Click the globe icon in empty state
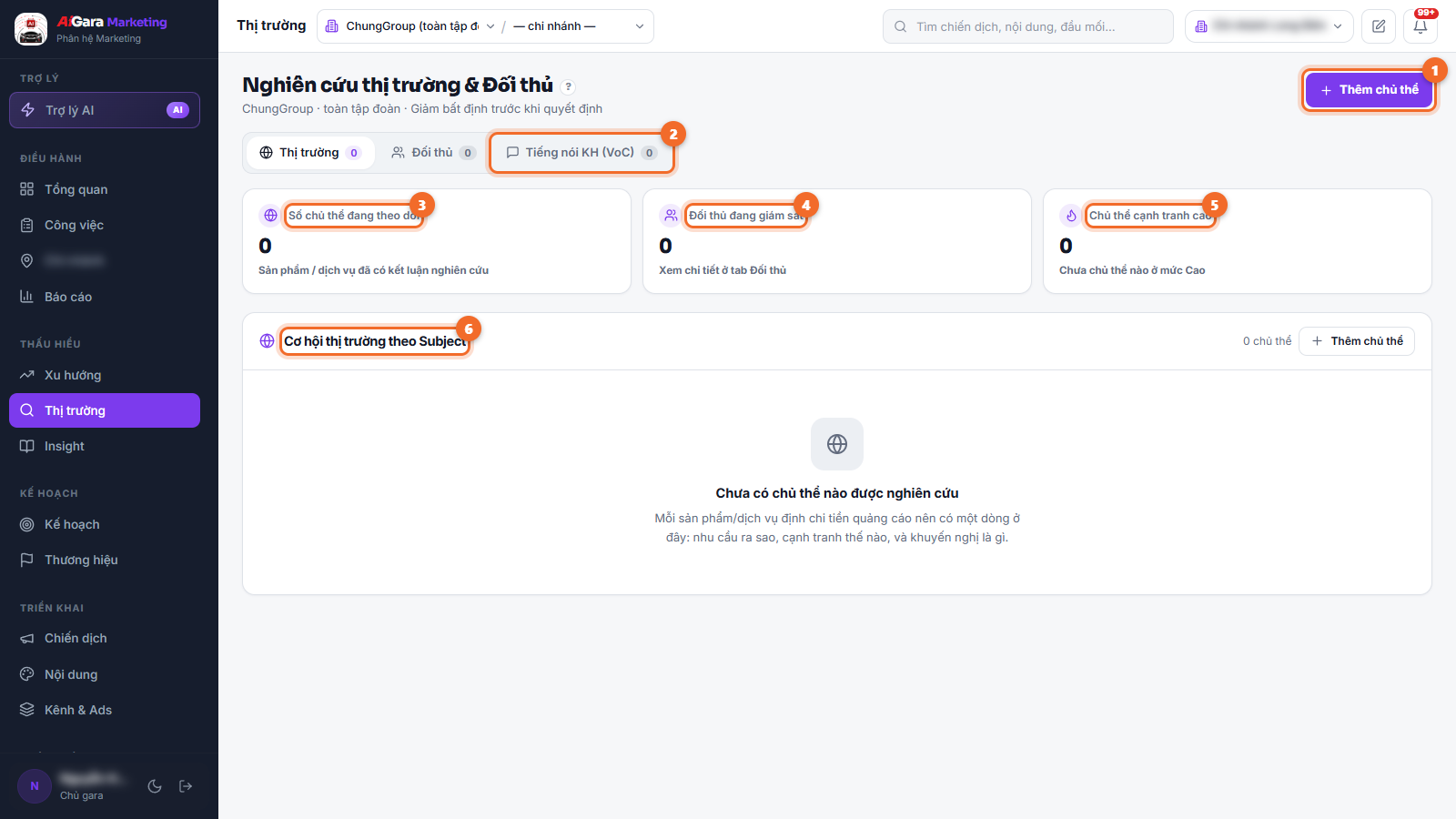1456x819 pixels. [x=837, y=444]
